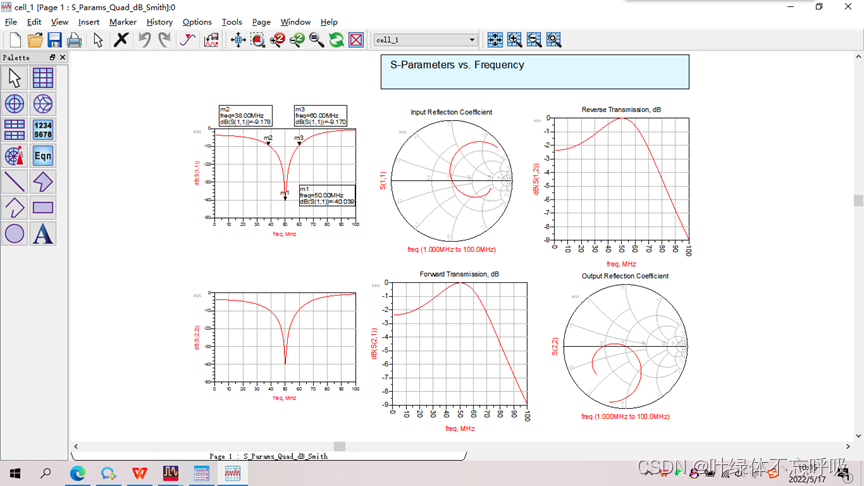Undo the last action
Viewport: 864px width, 486px height.
tap(144, 40)
